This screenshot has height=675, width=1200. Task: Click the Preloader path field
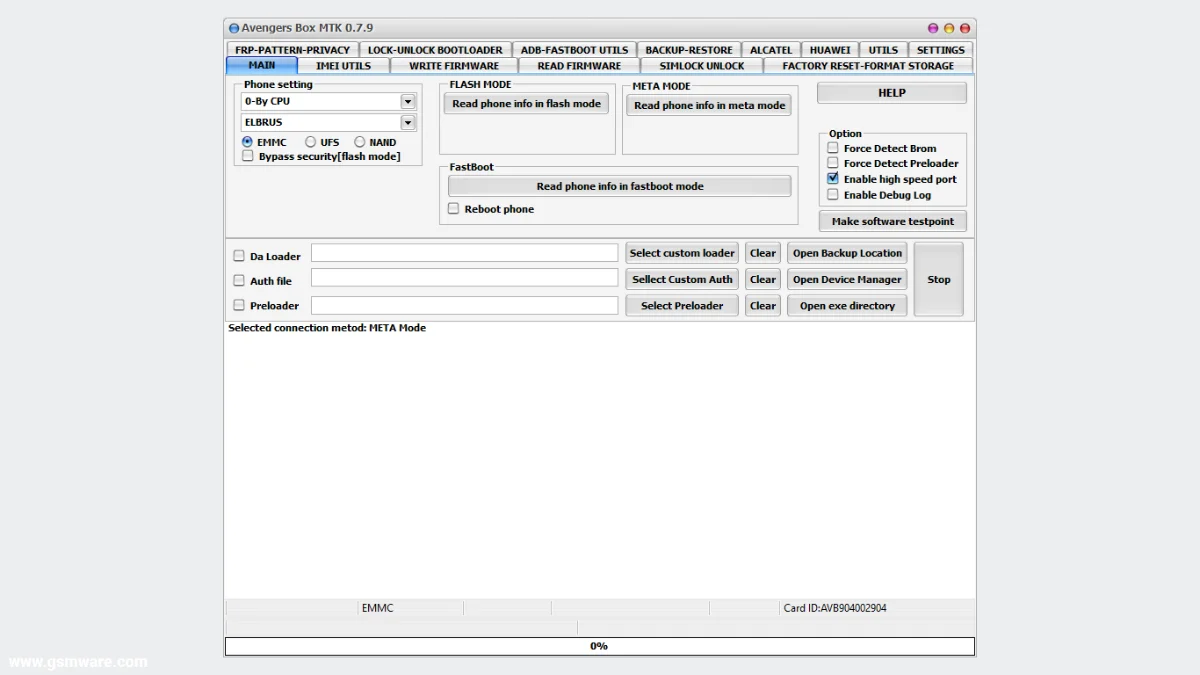(x=465, y=305)
